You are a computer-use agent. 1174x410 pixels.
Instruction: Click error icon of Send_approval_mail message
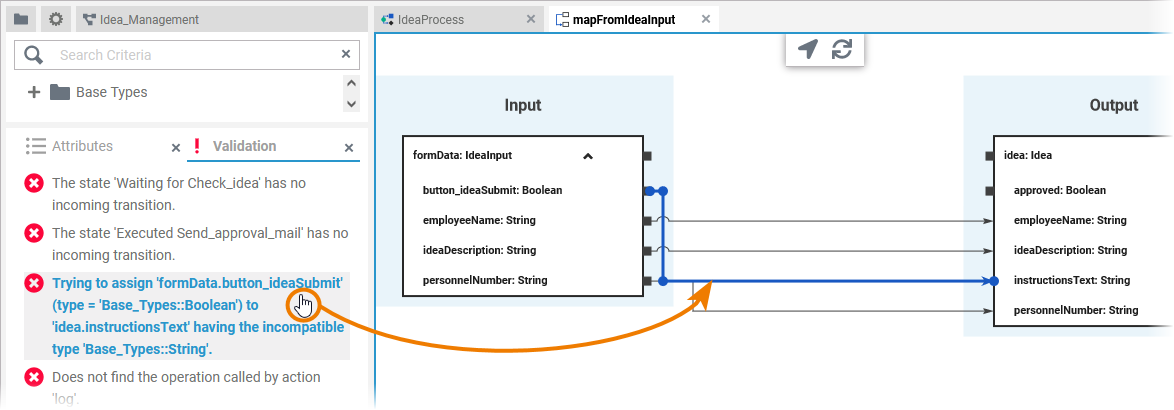[x=34, y=233]
